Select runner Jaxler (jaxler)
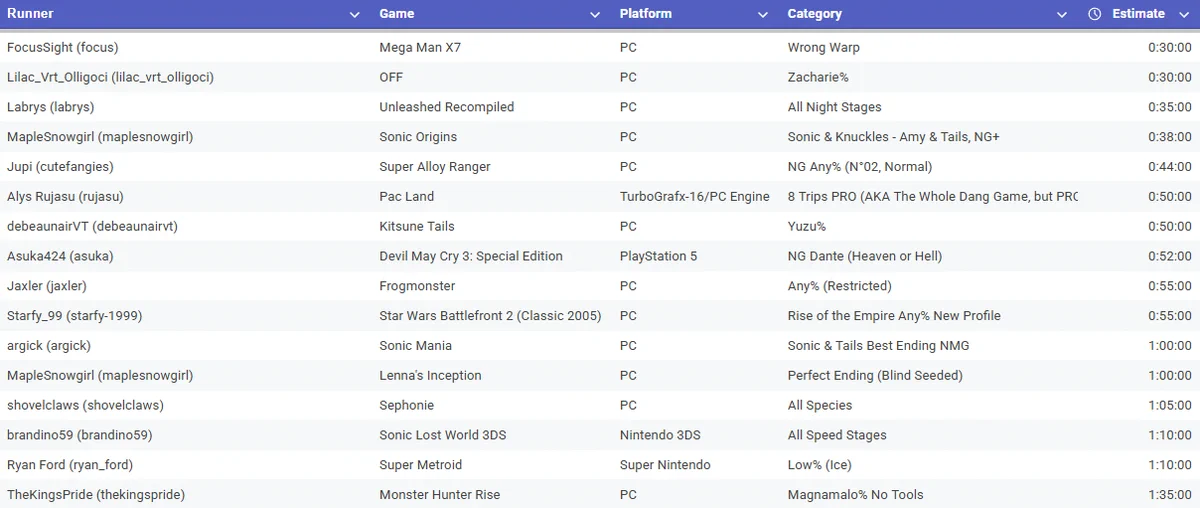This screenshot has height=508, width=1200. pos(47,286)
